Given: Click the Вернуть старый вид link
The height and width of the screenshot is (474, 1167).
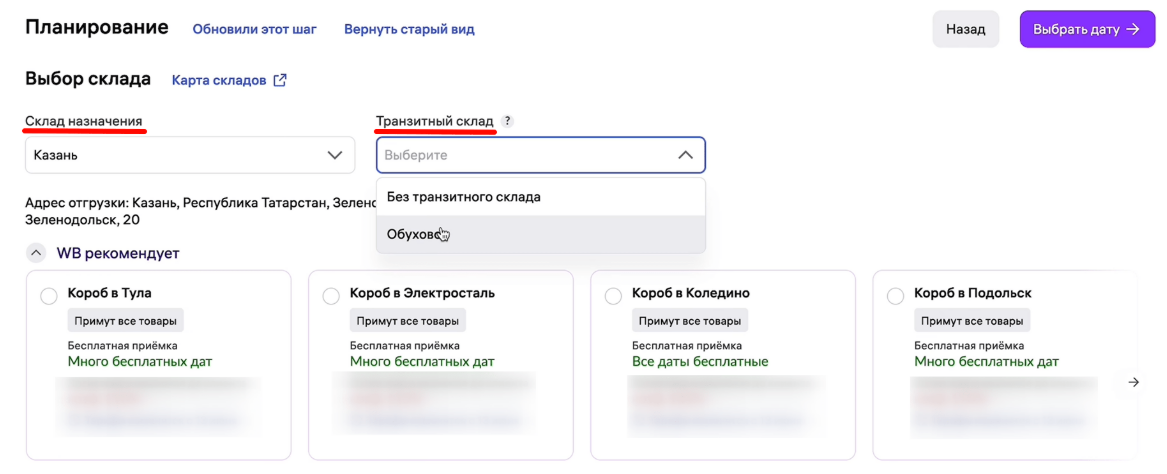Looking at the screenshot, I should click(409, 29).
